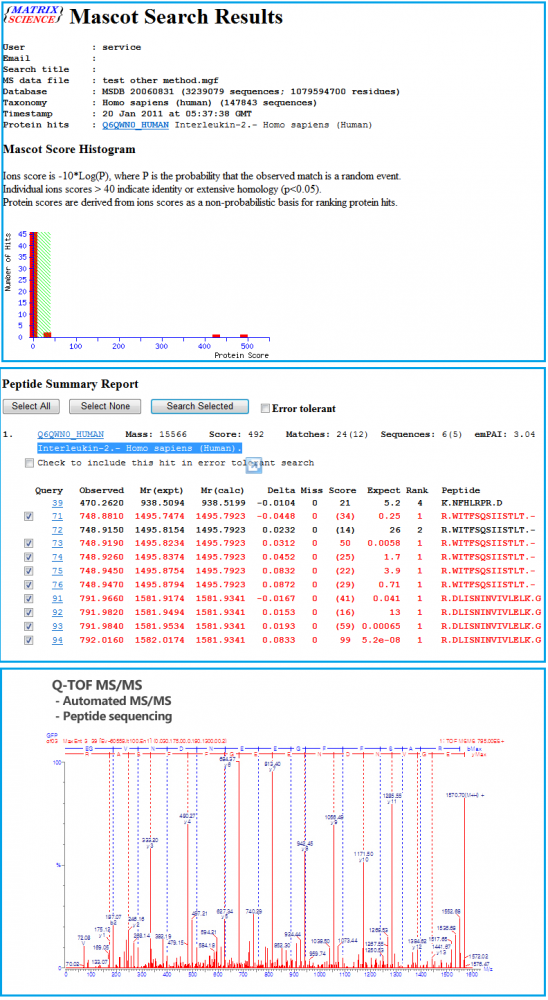This screenshot has height=1000, width=548.
Task: Toggle the checkbox for query 91
Action: pos(27,598)
